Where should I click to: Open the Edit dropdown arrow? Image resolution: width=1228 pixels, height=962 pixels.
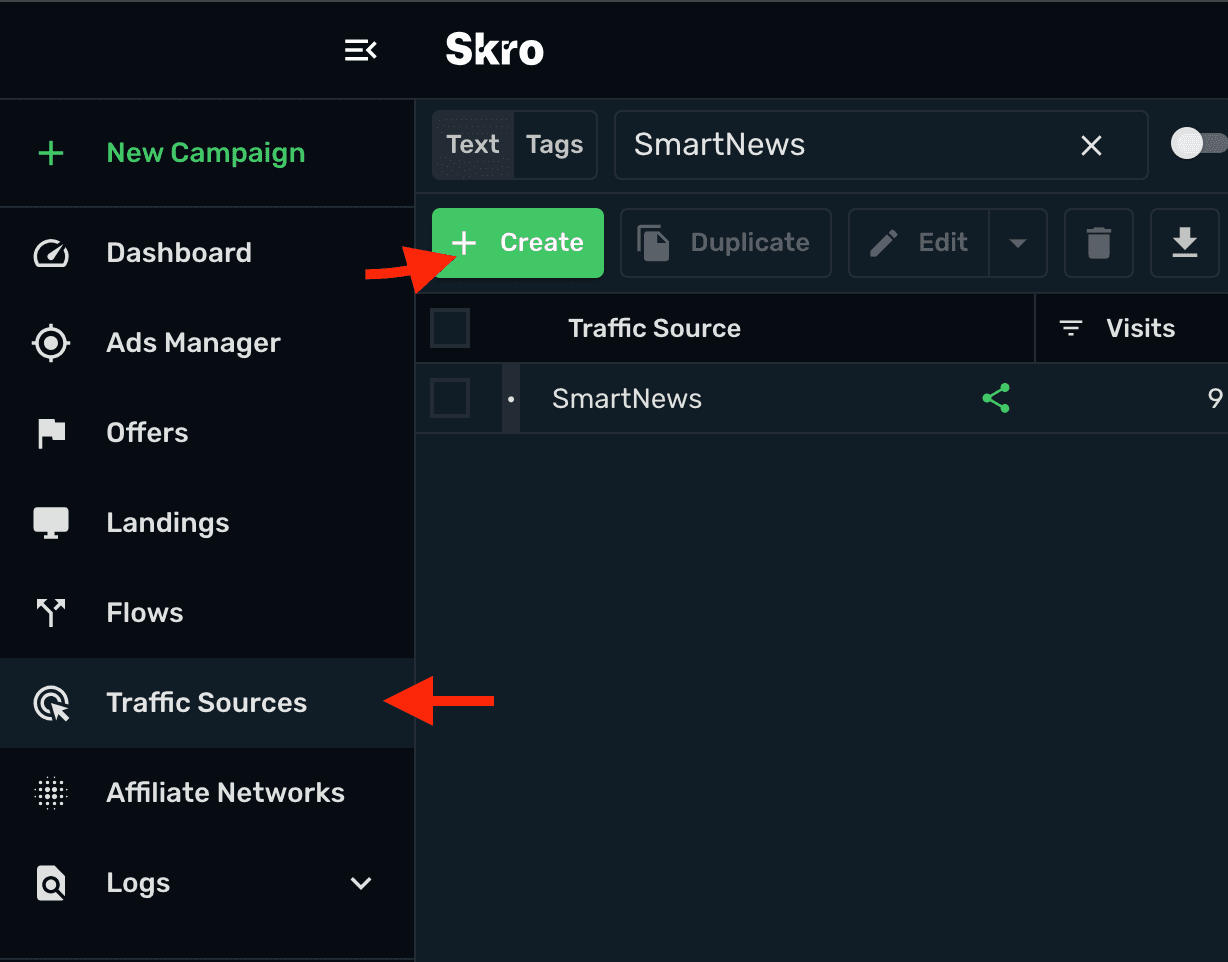click(x=1018, y=243)
